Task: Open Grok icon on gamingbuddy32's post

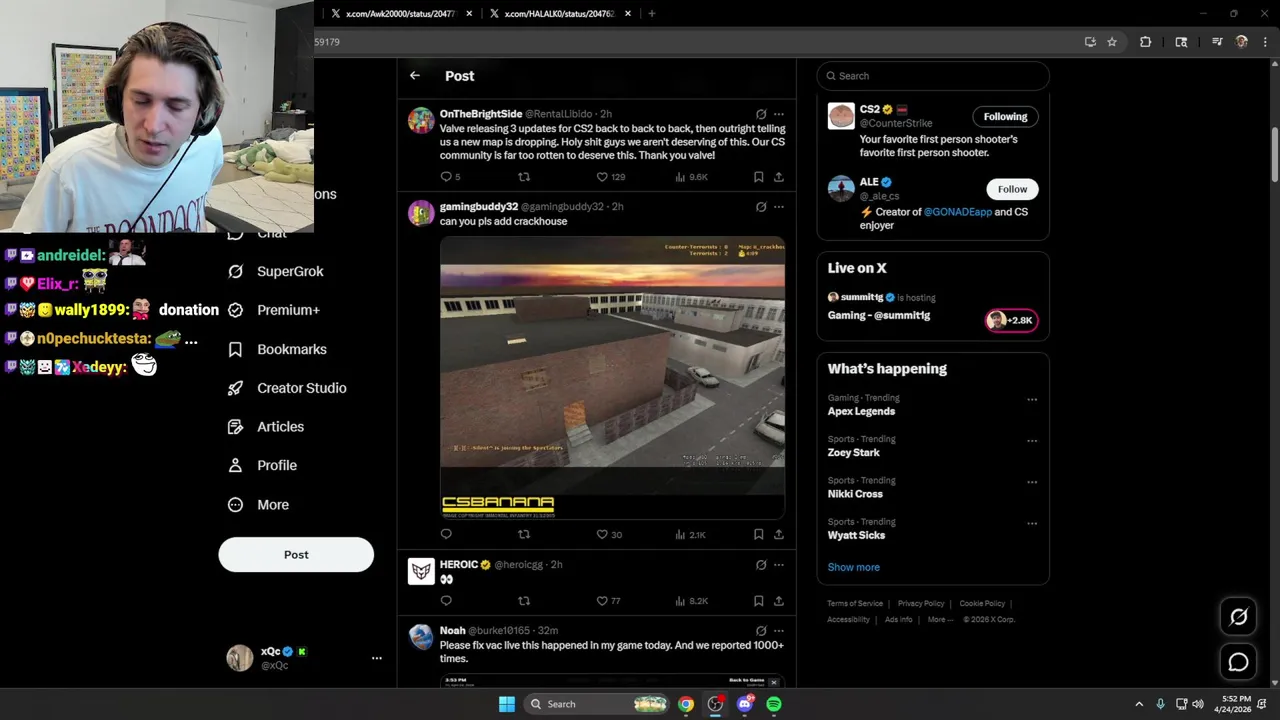Action: 761,207
